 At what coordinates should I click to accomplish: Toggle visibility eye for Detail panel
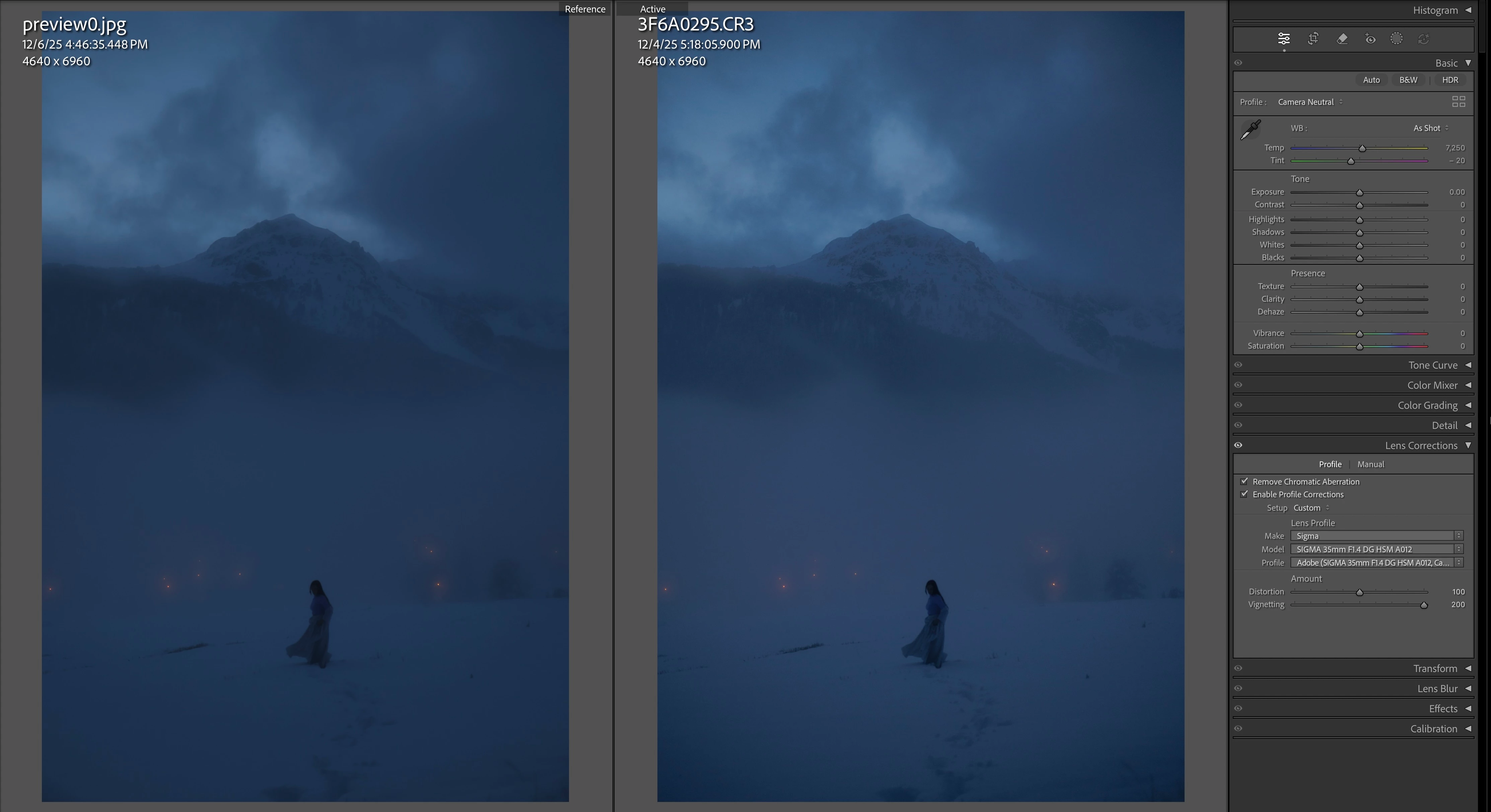[x=1238, y=425]
